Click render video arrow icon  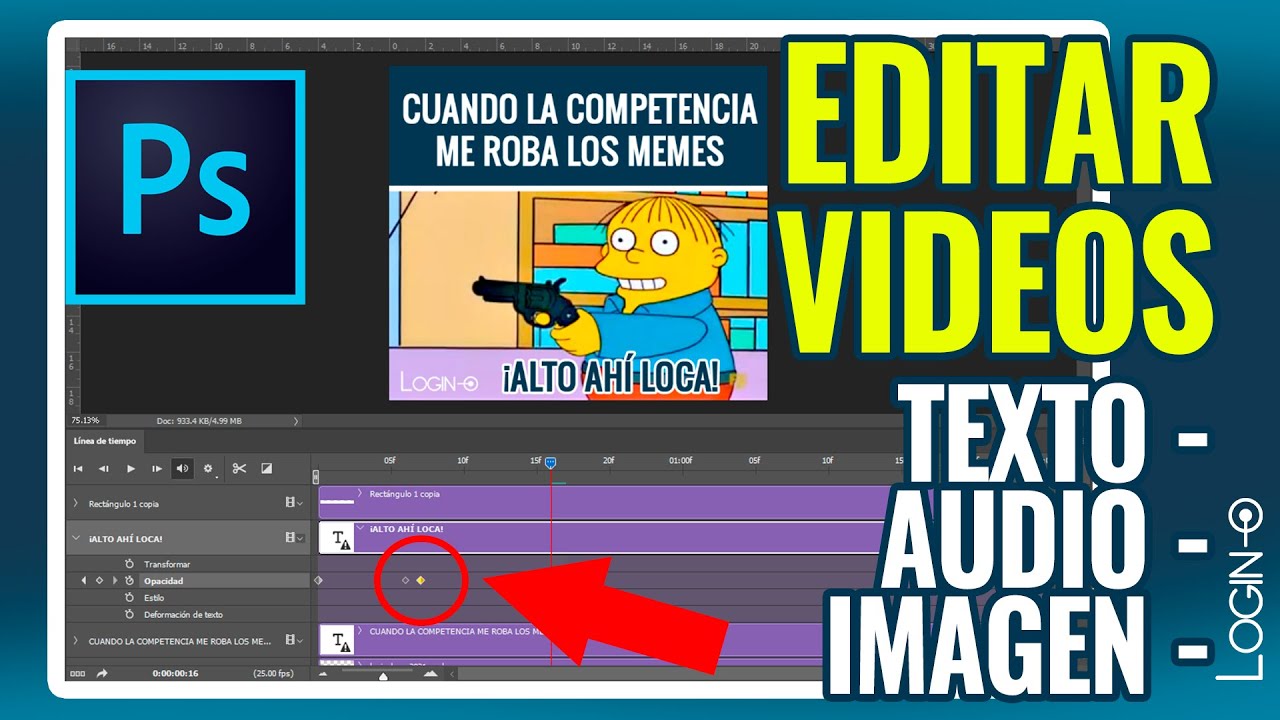click(102, 673)
